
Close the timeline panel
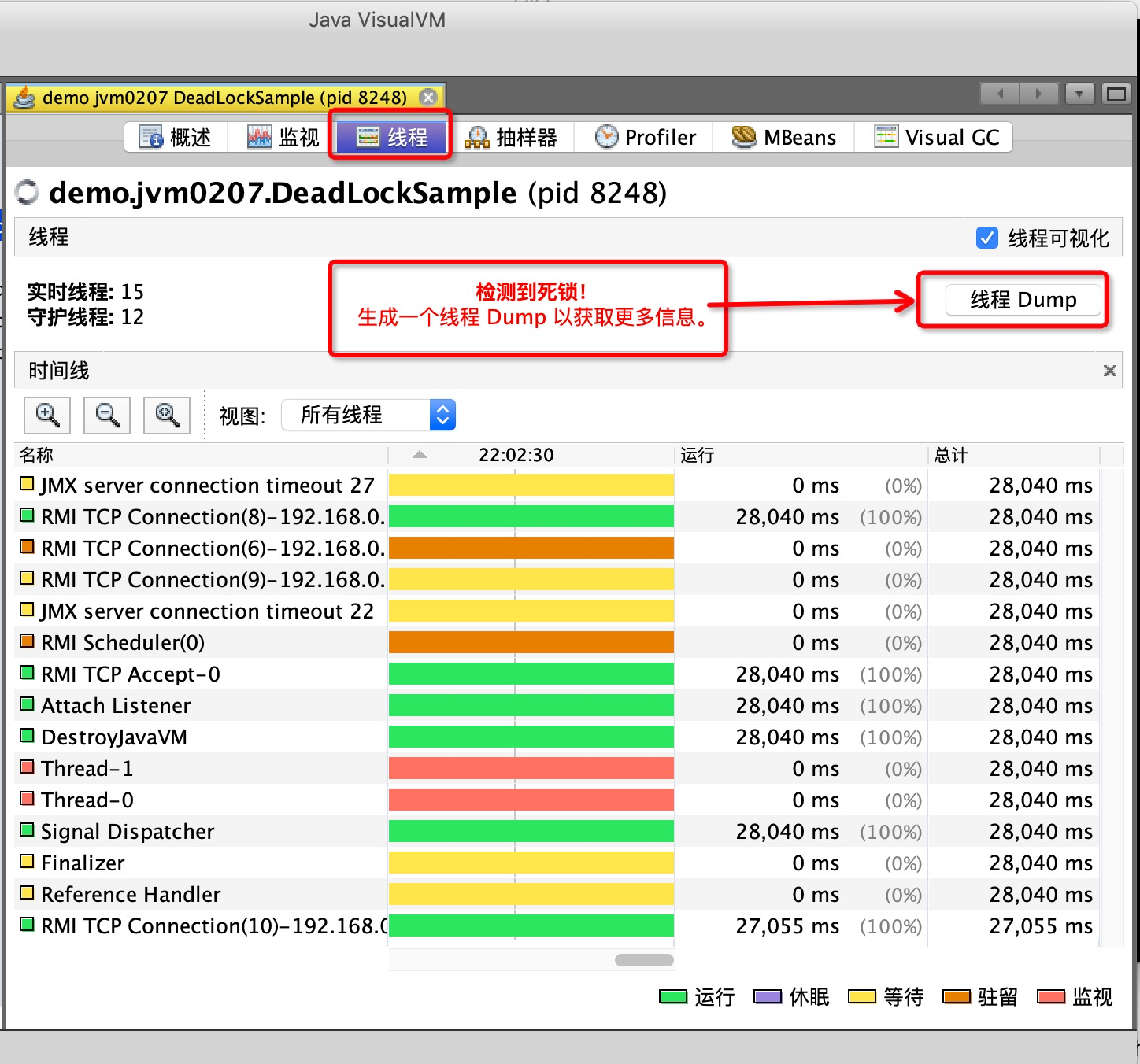[x=1109, y=371]
